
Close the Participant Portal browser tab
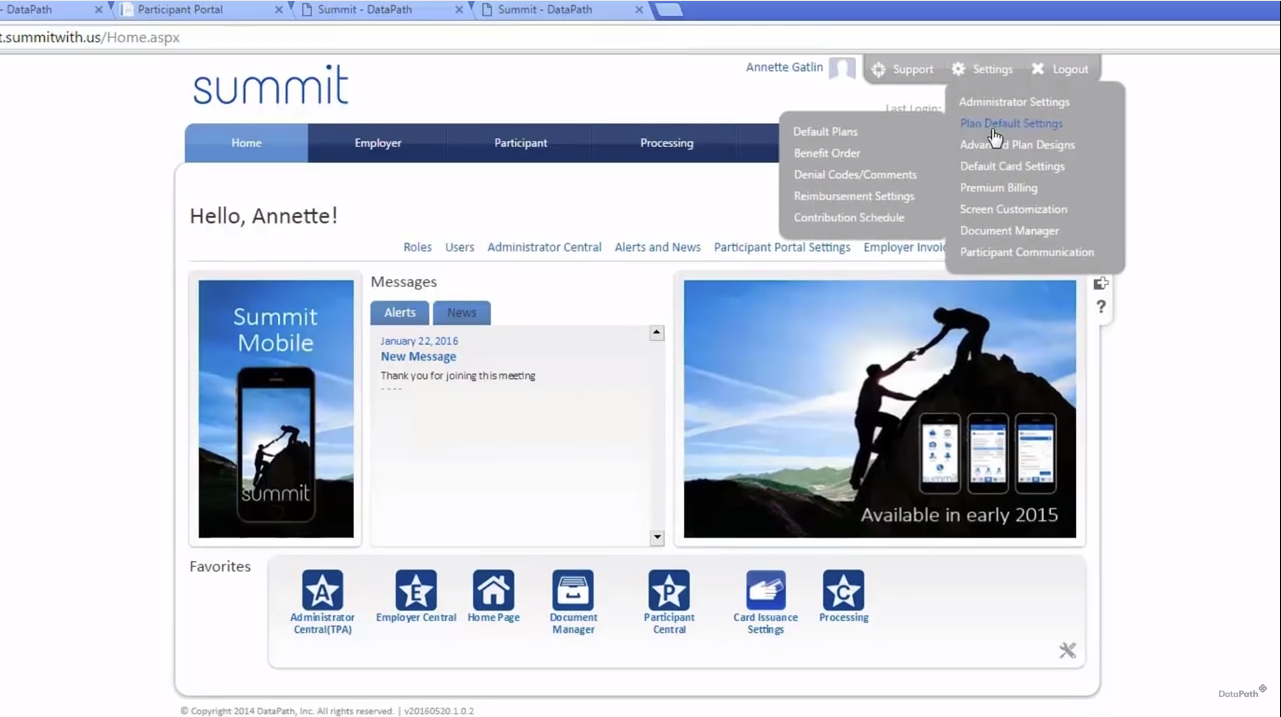point(278,10)
